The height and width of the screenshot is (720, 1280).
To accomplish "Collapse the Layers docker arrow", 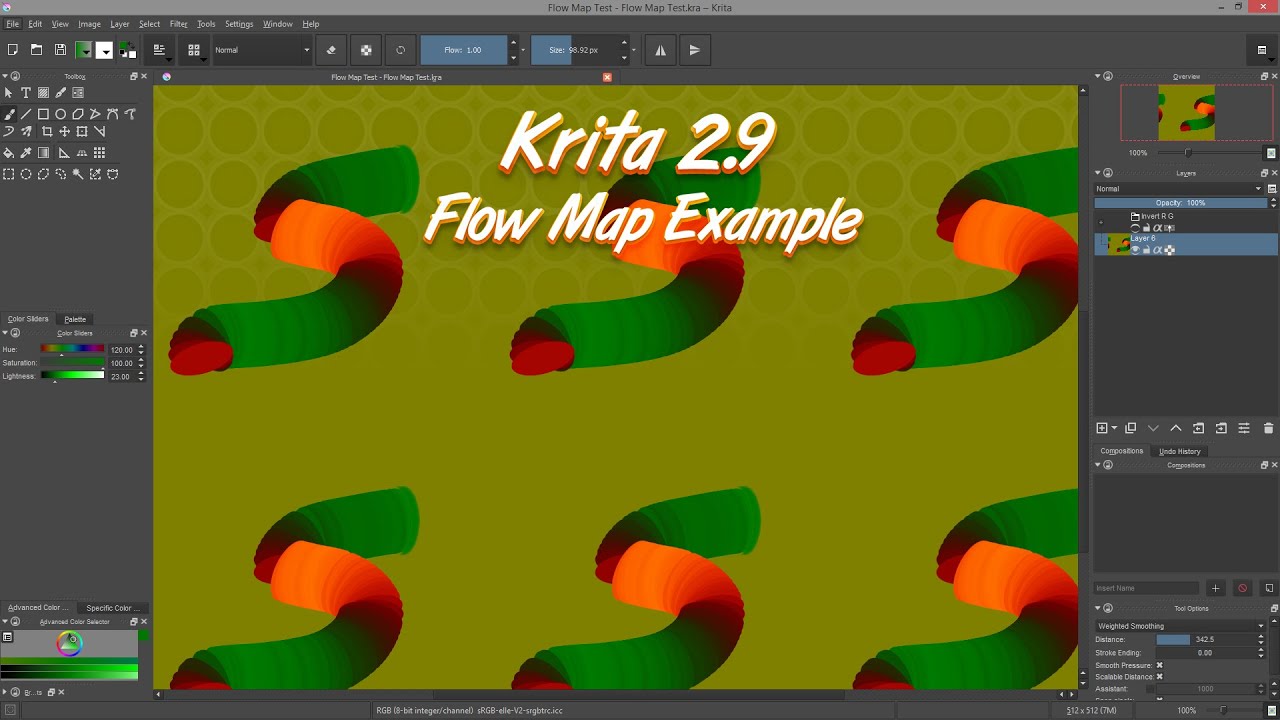I will pos(1097,173).
